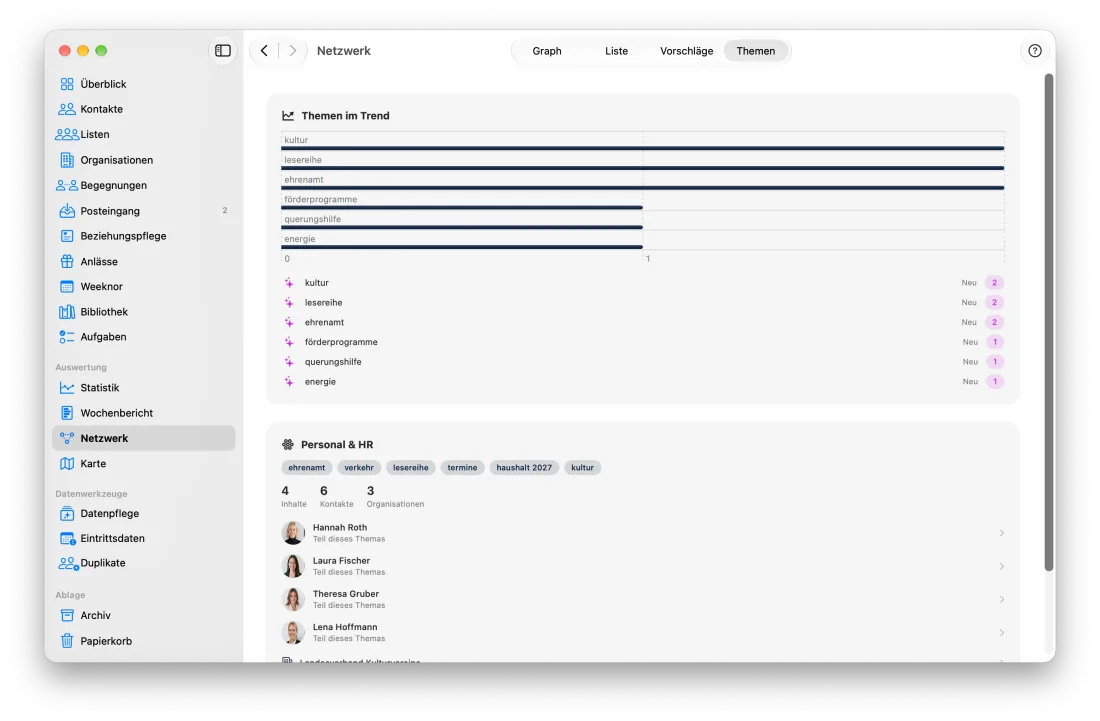This screenshot has width=1100, height=721.
Task: Click the 4 Inhalte count
Action: point(294,497)
